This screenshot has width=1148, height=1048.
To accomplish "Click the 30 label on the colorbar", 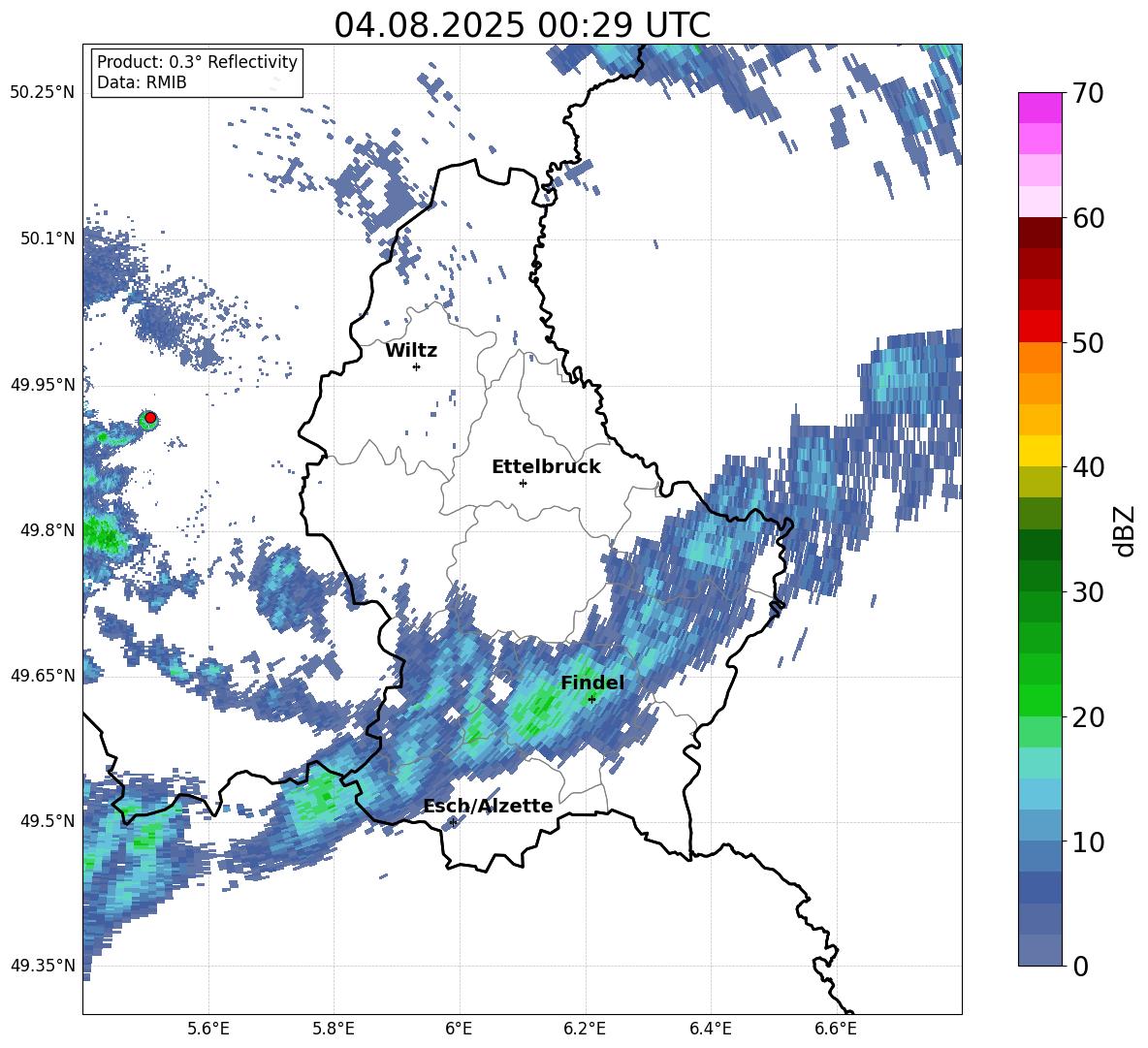I will (1088, 592).
